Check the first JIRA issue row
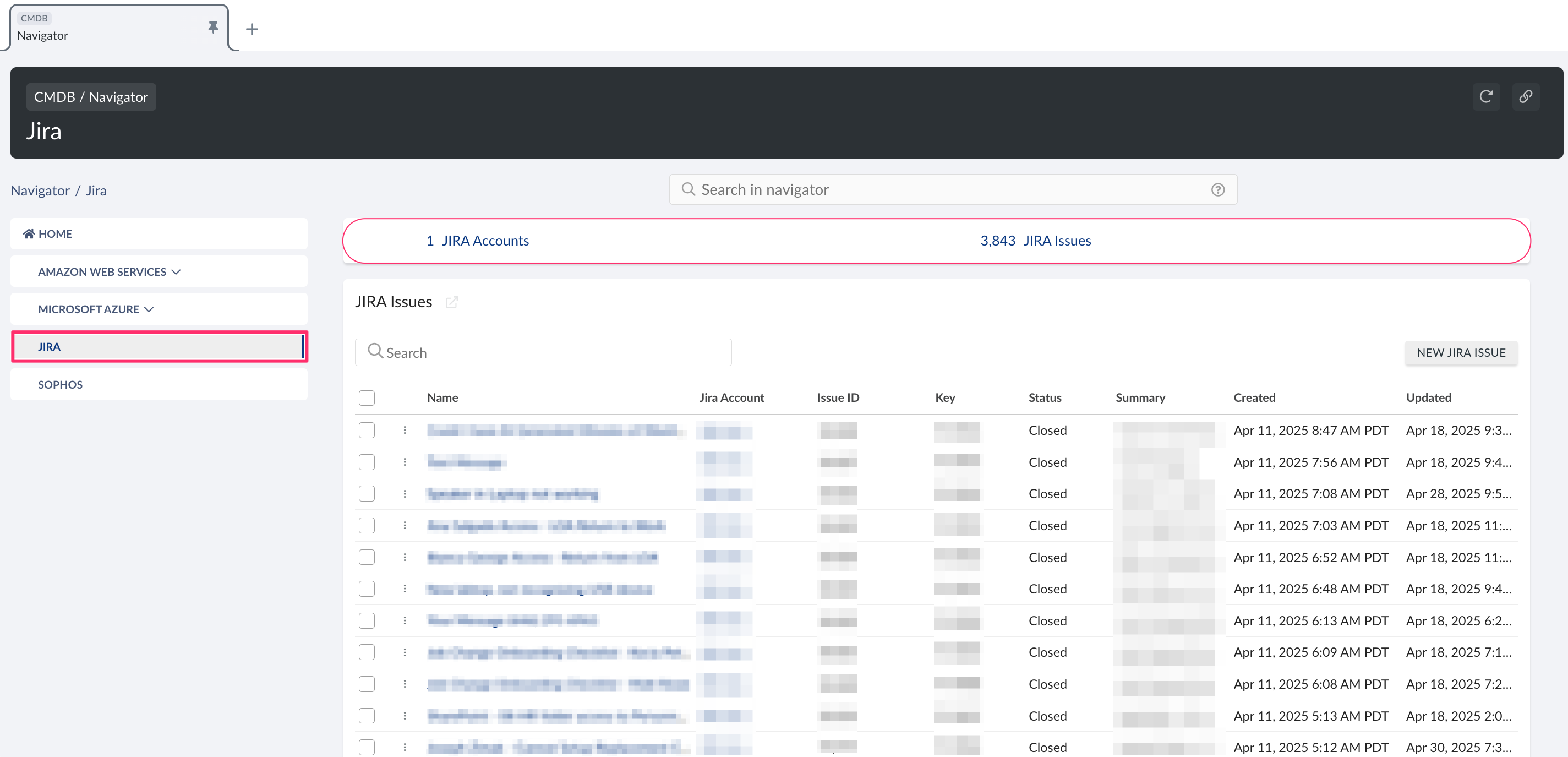 (367, 431)
